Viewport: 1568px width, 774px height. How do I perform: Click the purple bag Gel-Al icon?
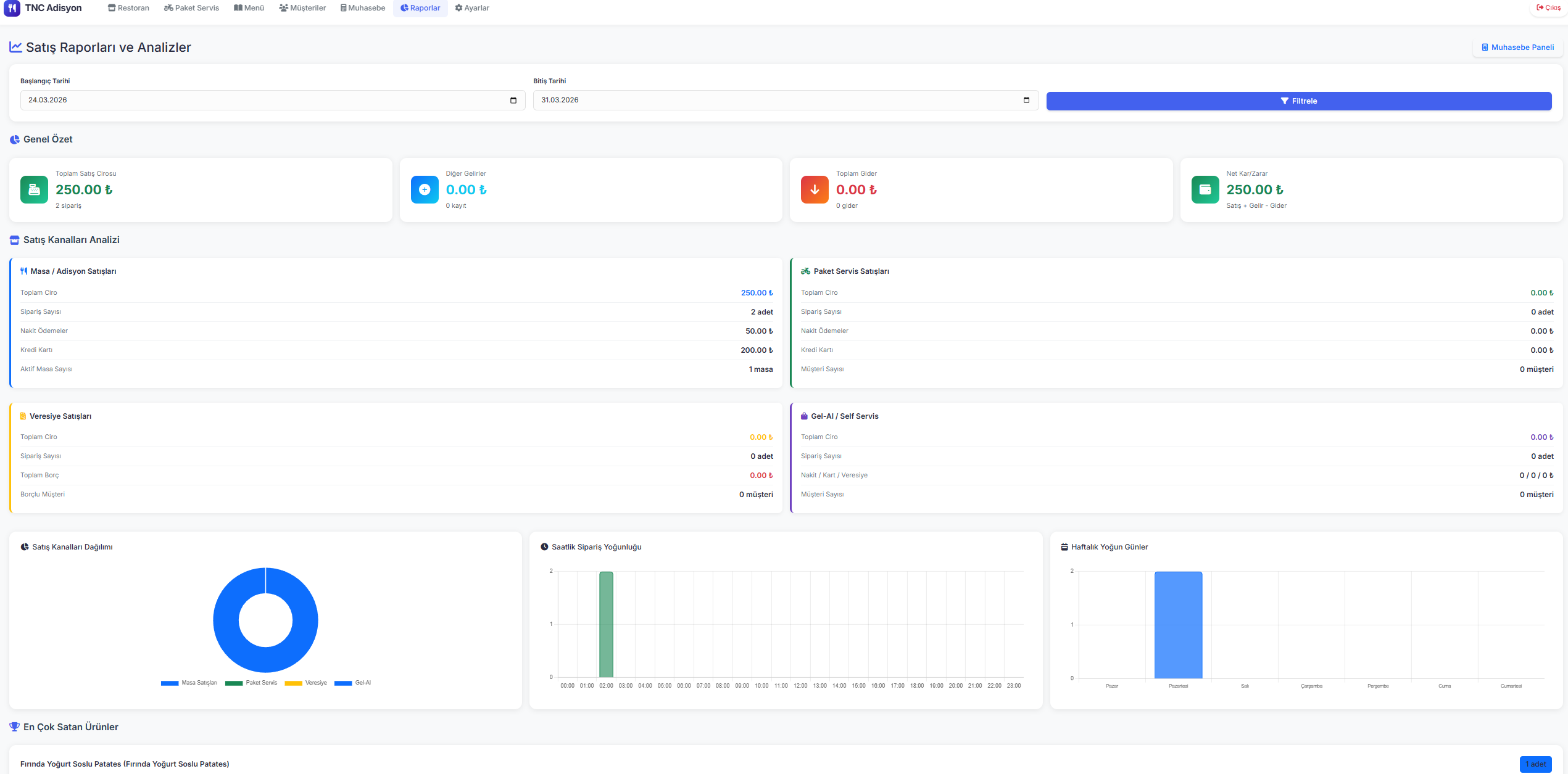point(804,416)
